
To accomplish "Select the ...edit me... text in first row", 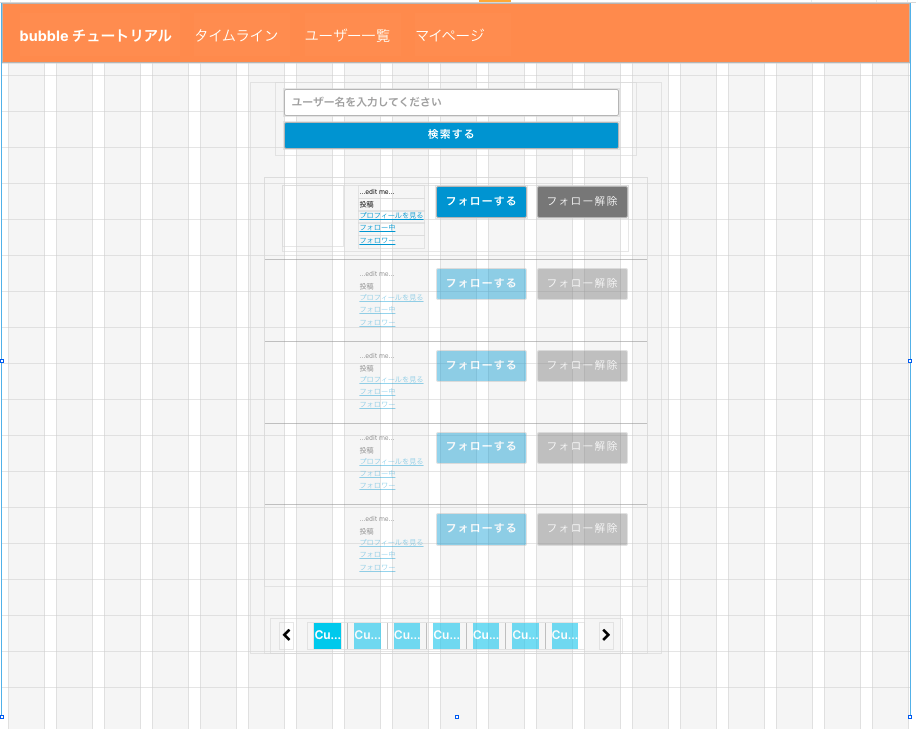I will coord(377,192).
